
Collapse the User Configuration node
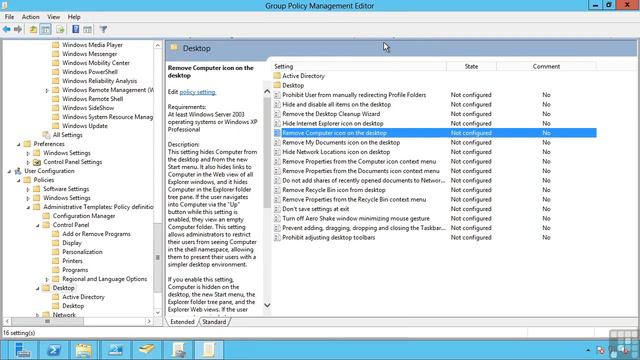point(9,171)
